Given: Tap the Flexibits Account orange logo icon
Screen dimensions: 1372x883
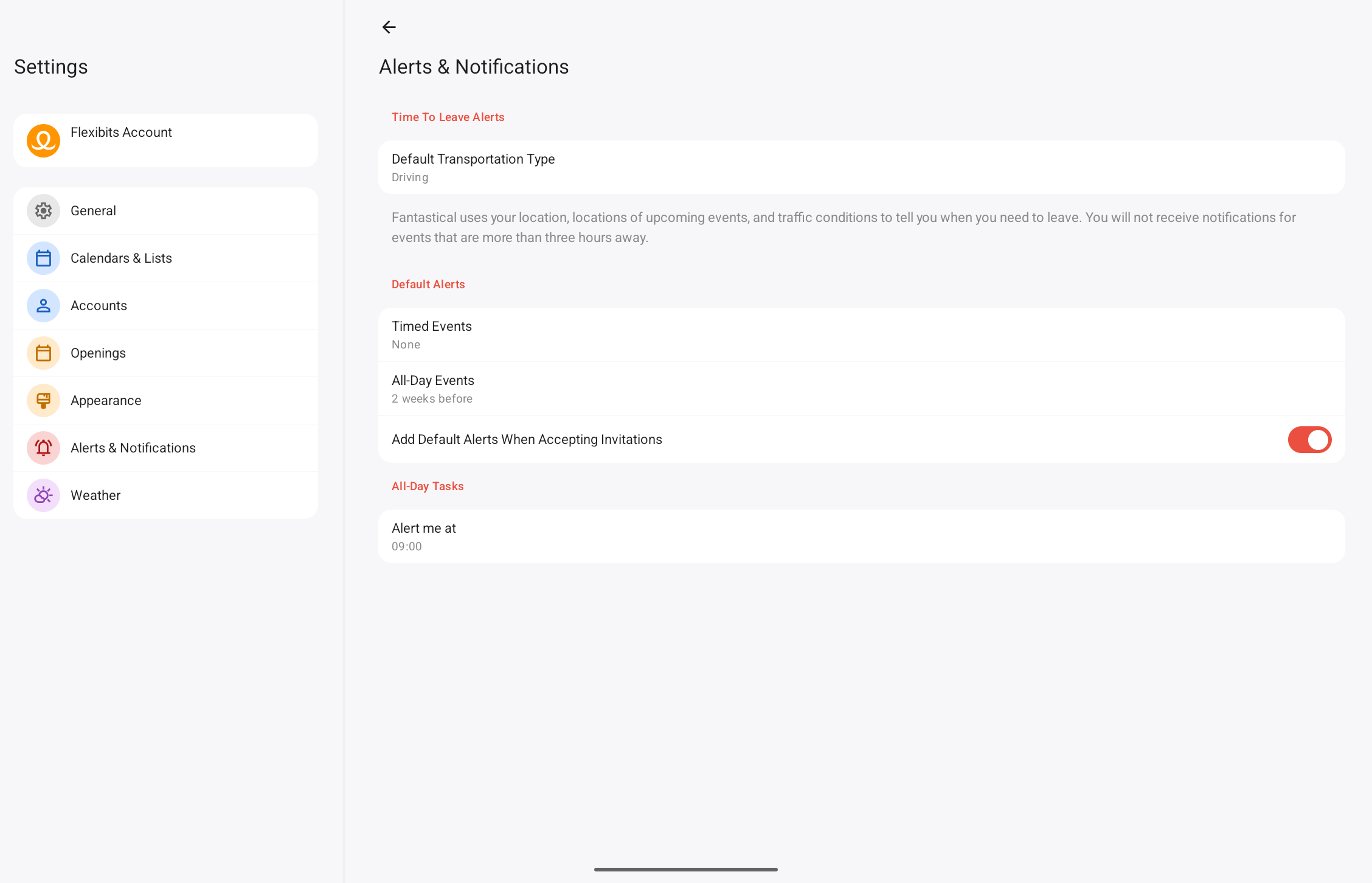Looking at the screenshot, I should 43,140.
